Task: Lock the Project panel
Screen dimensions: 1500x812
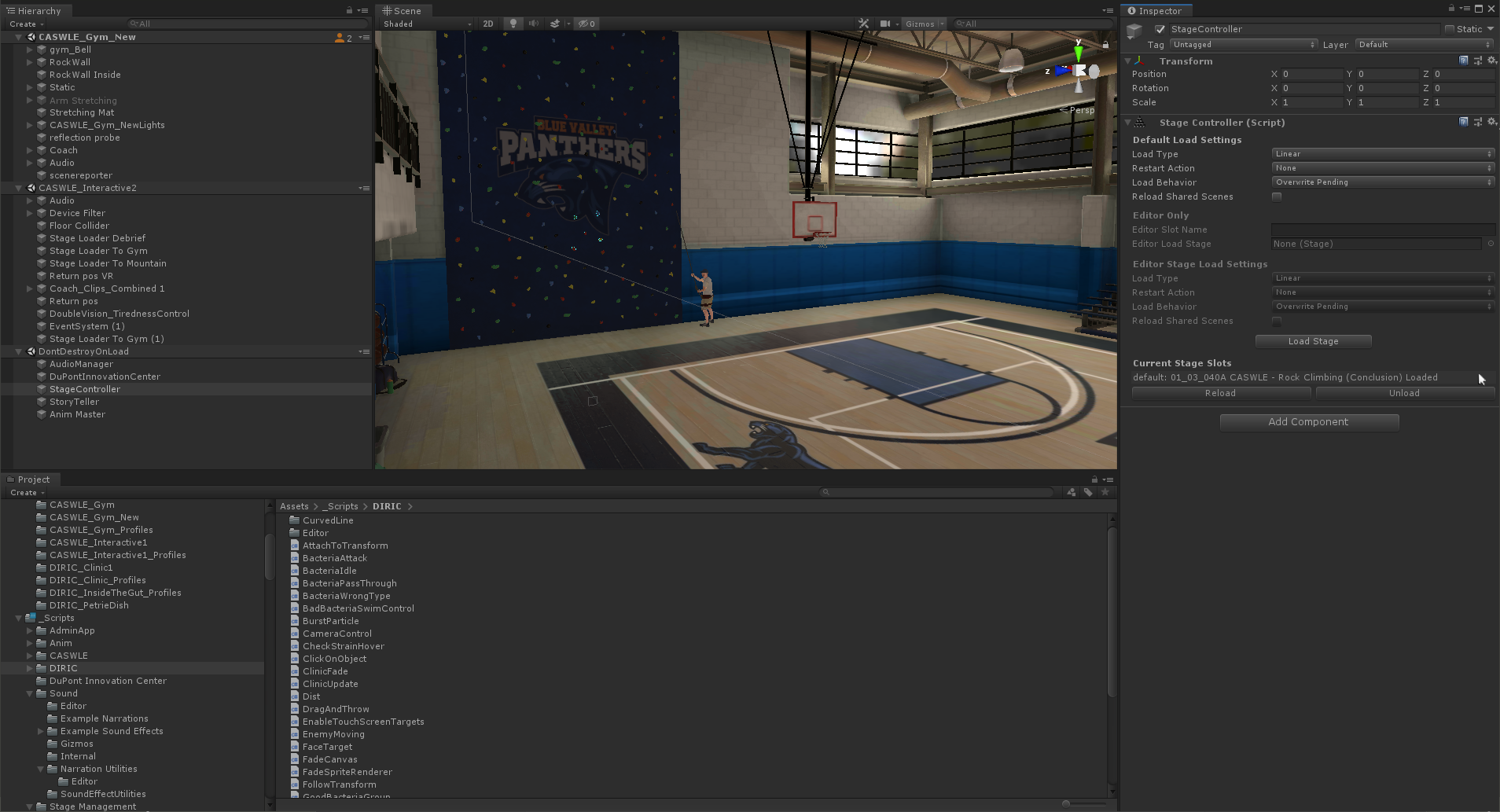Action: tap(1094, 479)
